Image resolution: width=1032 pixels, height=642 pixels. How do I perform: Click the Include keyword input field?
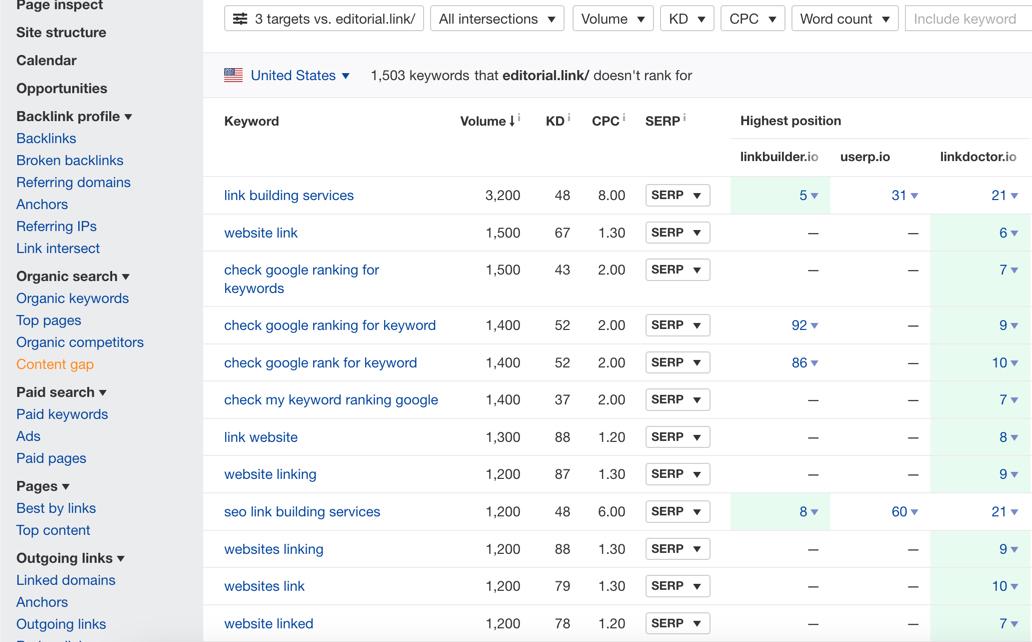tap(968, 19)
